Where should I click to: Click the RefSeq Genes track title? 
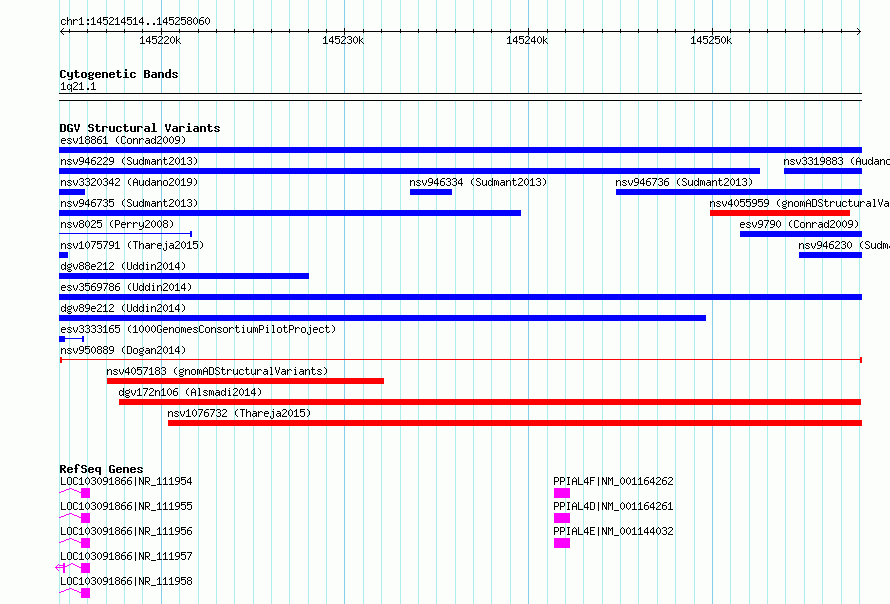[101, 469]
